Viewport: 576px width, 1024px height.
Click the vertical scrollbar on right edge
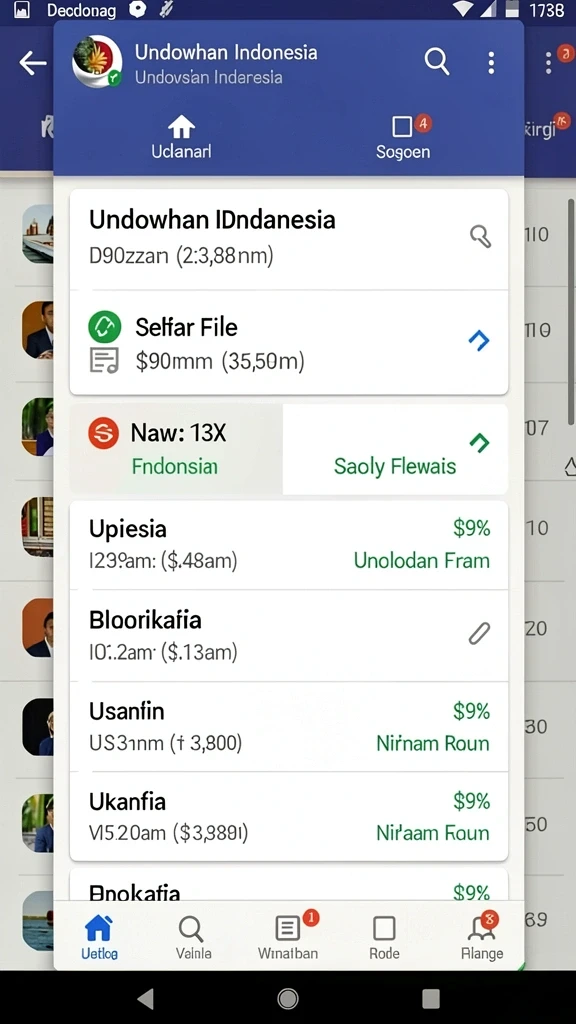coord(571,313)
